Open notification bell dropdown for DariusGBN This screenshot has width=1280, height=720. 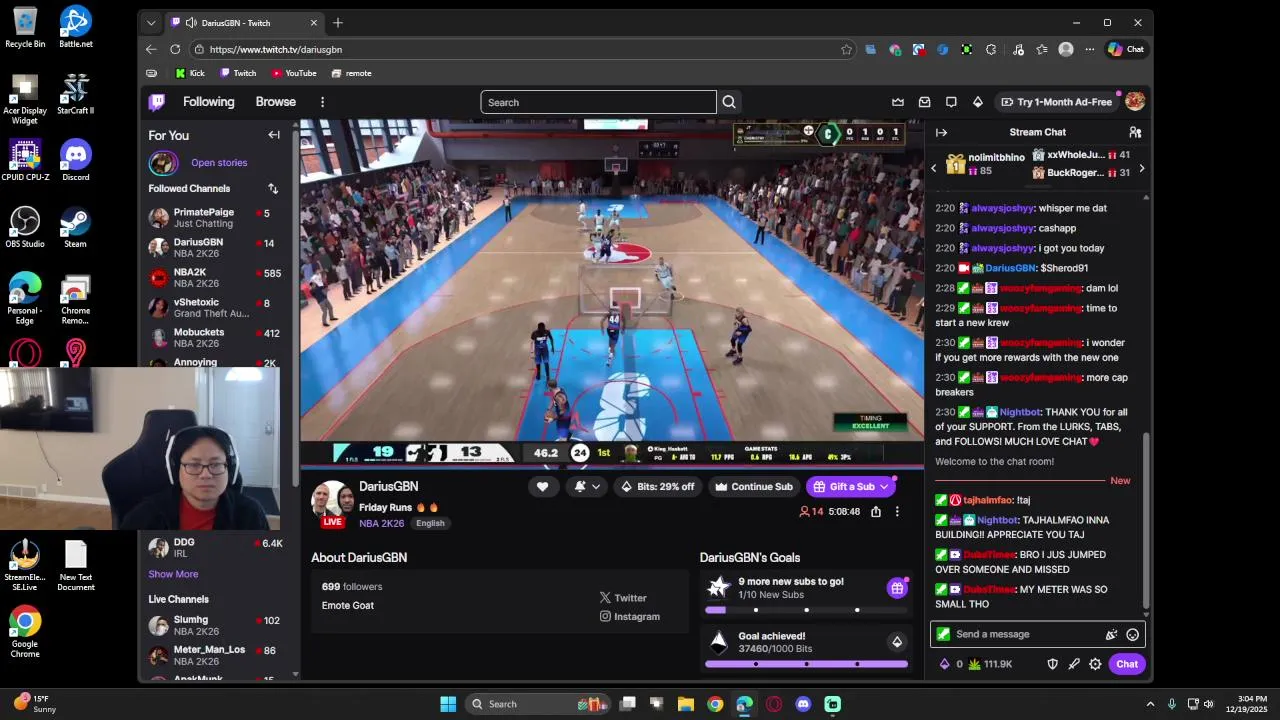[x=587, y=487]
